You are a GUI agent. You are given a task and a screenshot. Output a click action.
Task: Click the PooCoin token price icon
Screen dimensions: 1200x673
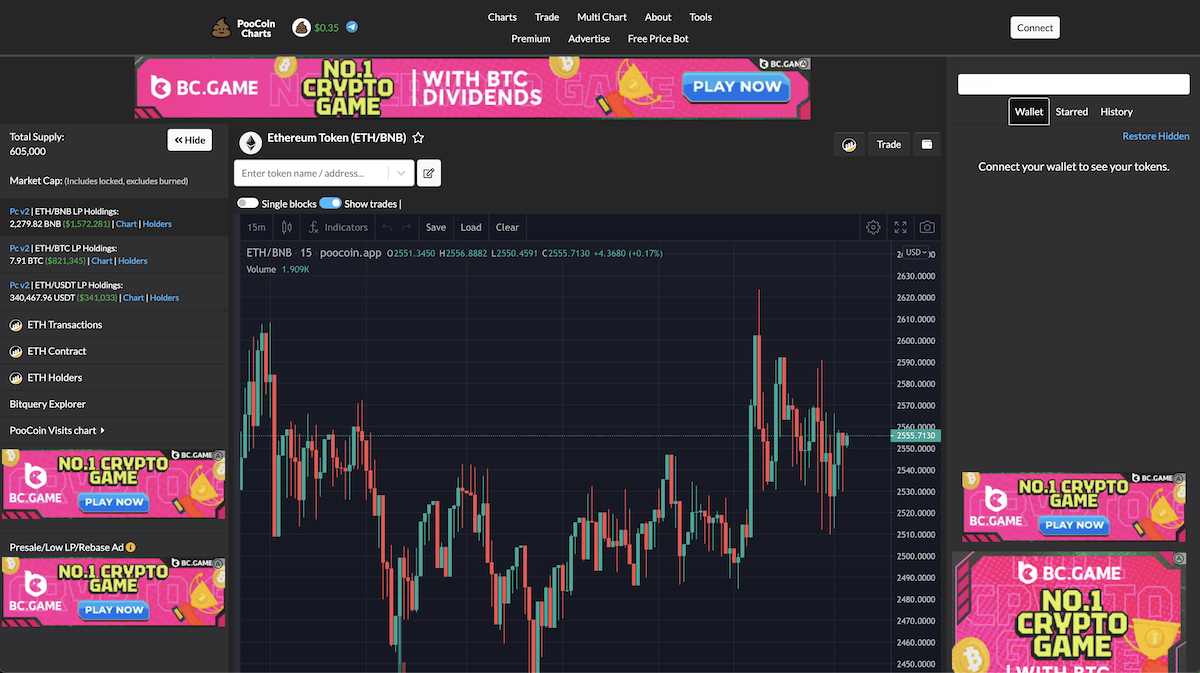(x=301, y=27)
